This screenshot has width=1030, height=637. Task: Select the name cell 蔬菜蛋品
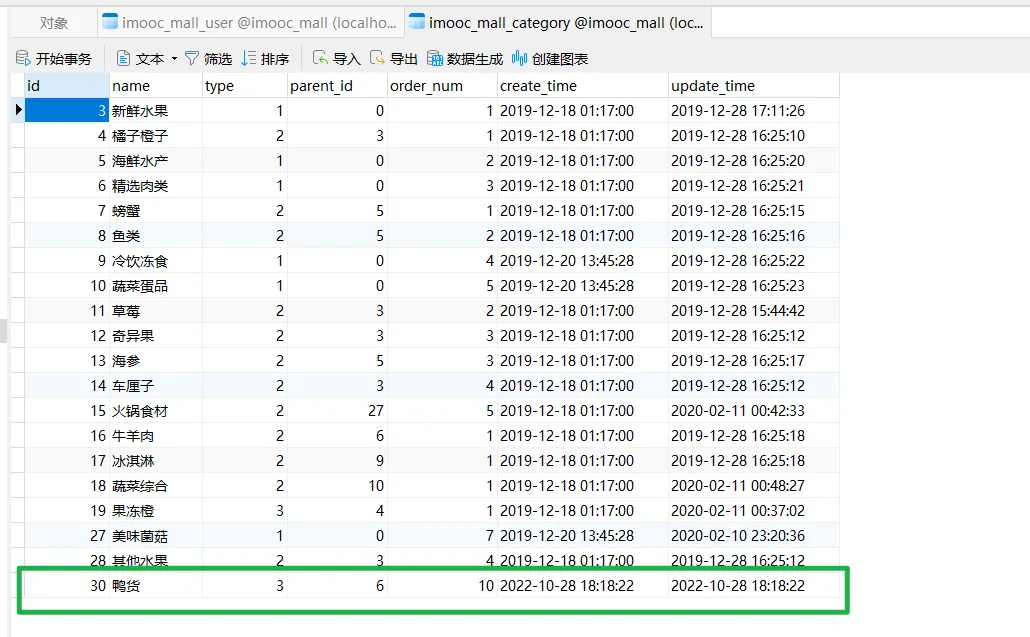pos(156,286)
